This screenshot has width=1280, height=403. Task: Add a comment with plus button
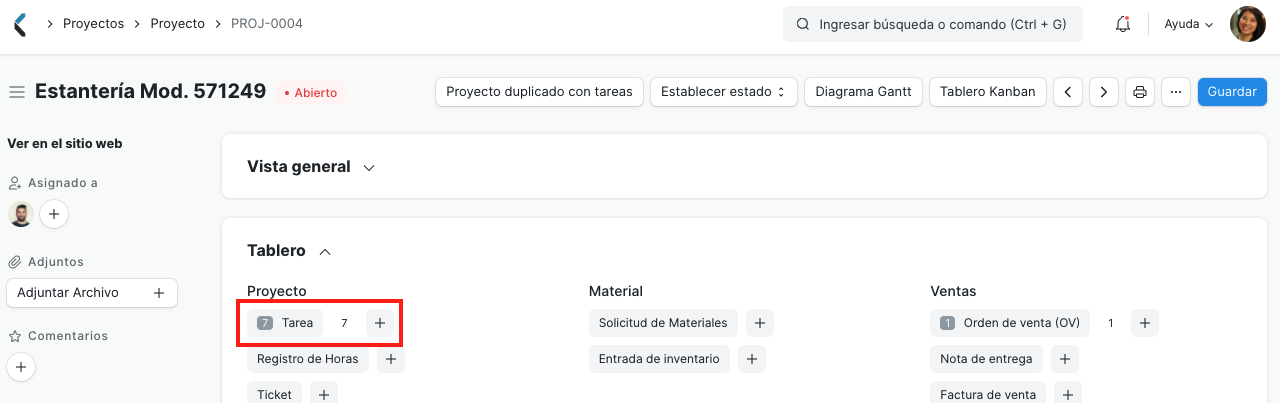coord(21,368)
